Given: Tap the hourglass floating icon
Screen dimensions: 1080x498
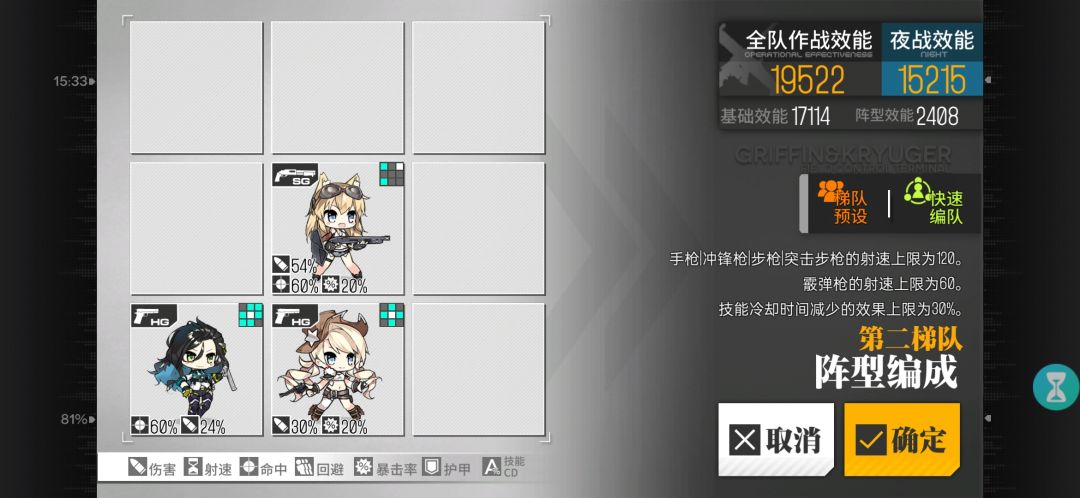Looking at the screenshot, I should (1055, 388).
